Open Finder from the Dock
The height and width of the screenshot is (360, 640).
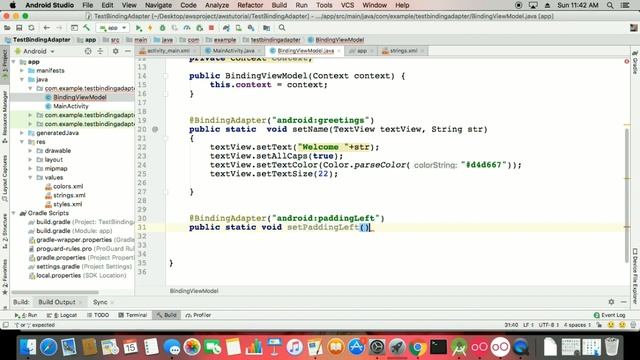click(28, 347)
